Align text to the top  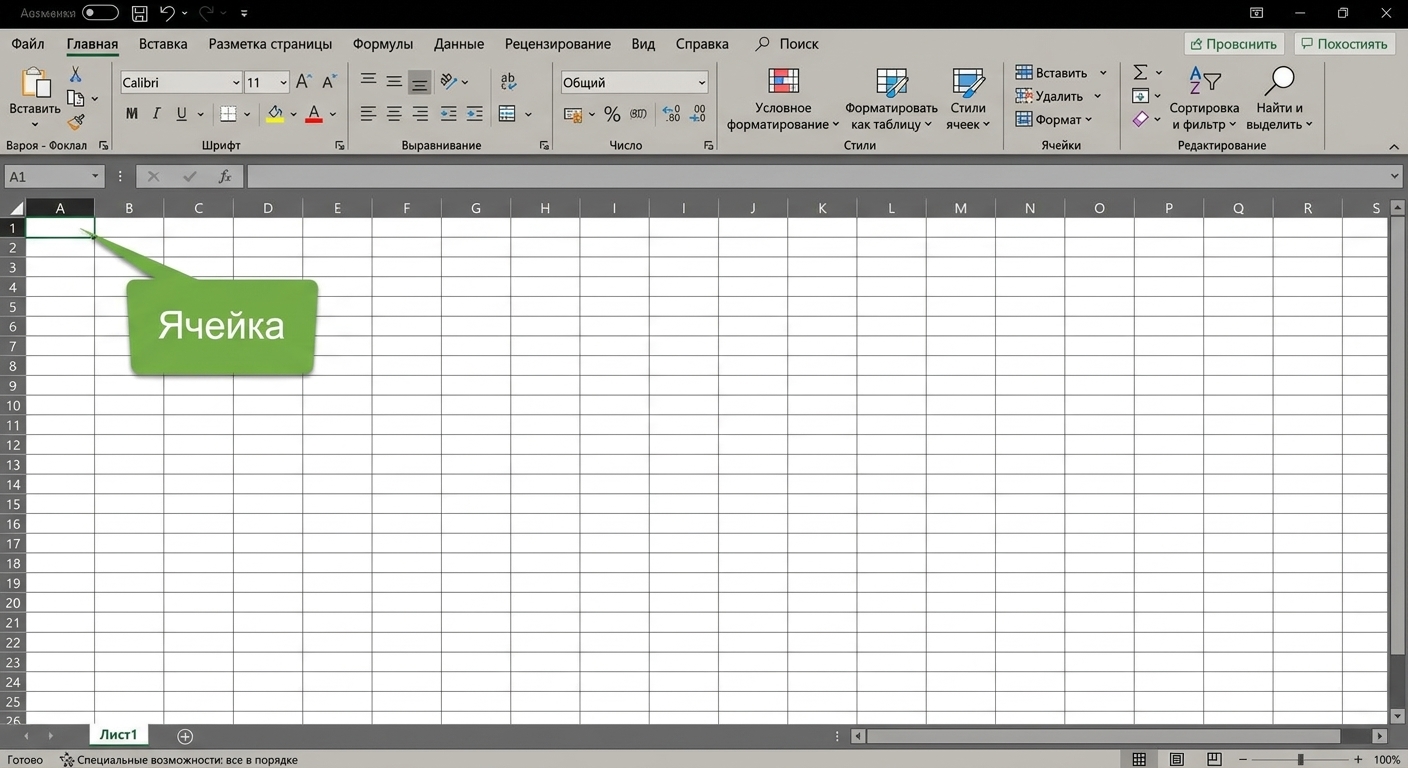[x=368, y=81]
